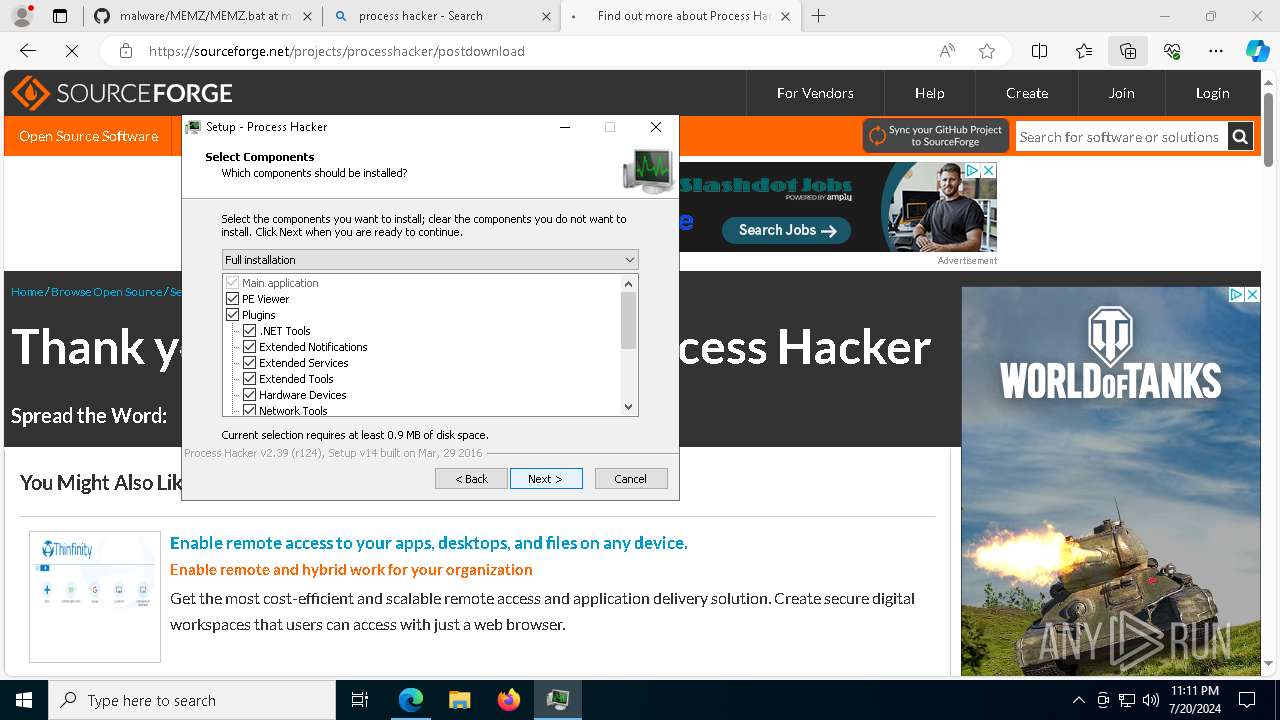
Task: Open Read aloud icon in address bar
Action: (946, 51)
